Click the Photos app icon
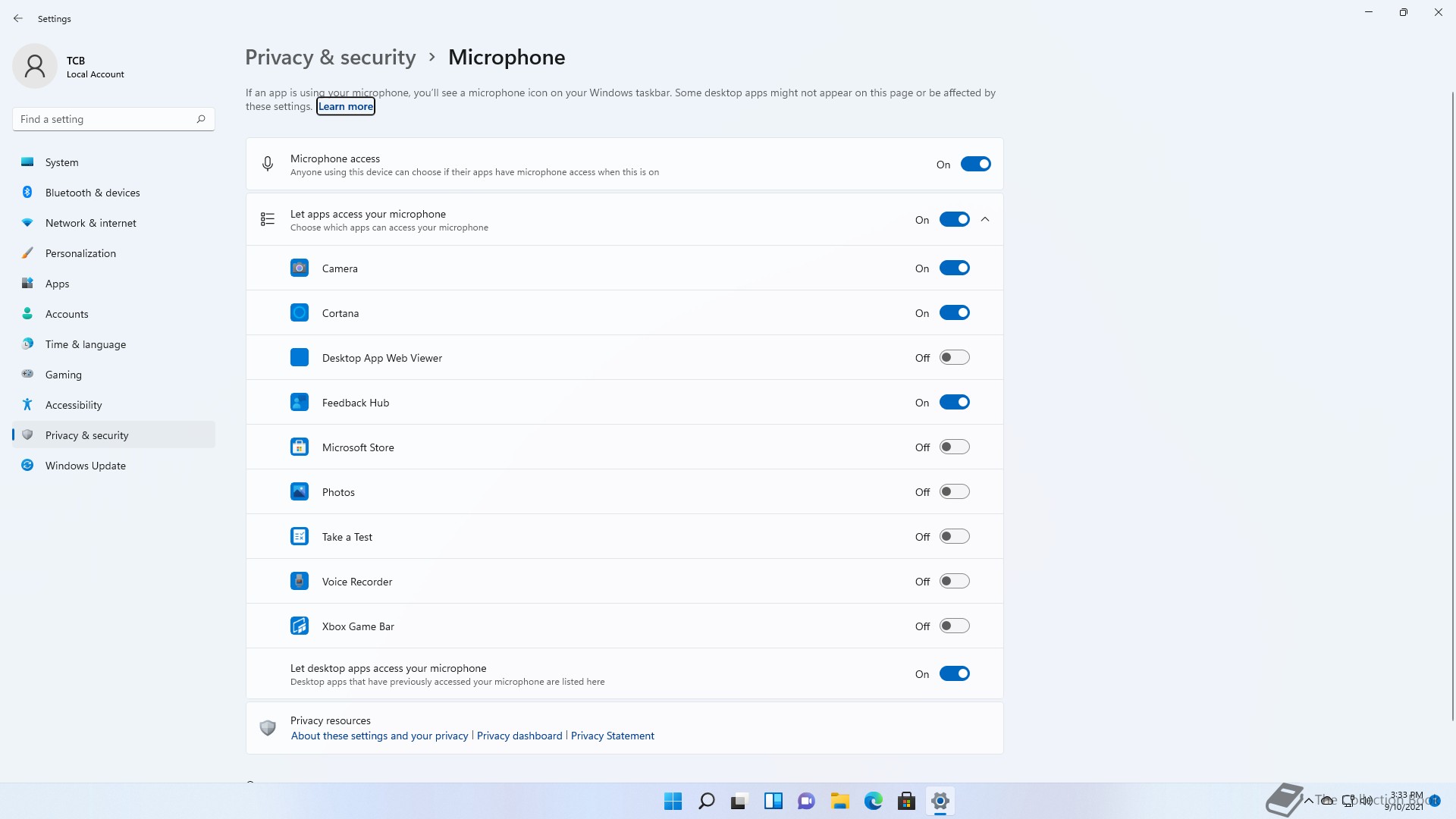Screen dimensions: 1456x819 click(x=300, y=491)
